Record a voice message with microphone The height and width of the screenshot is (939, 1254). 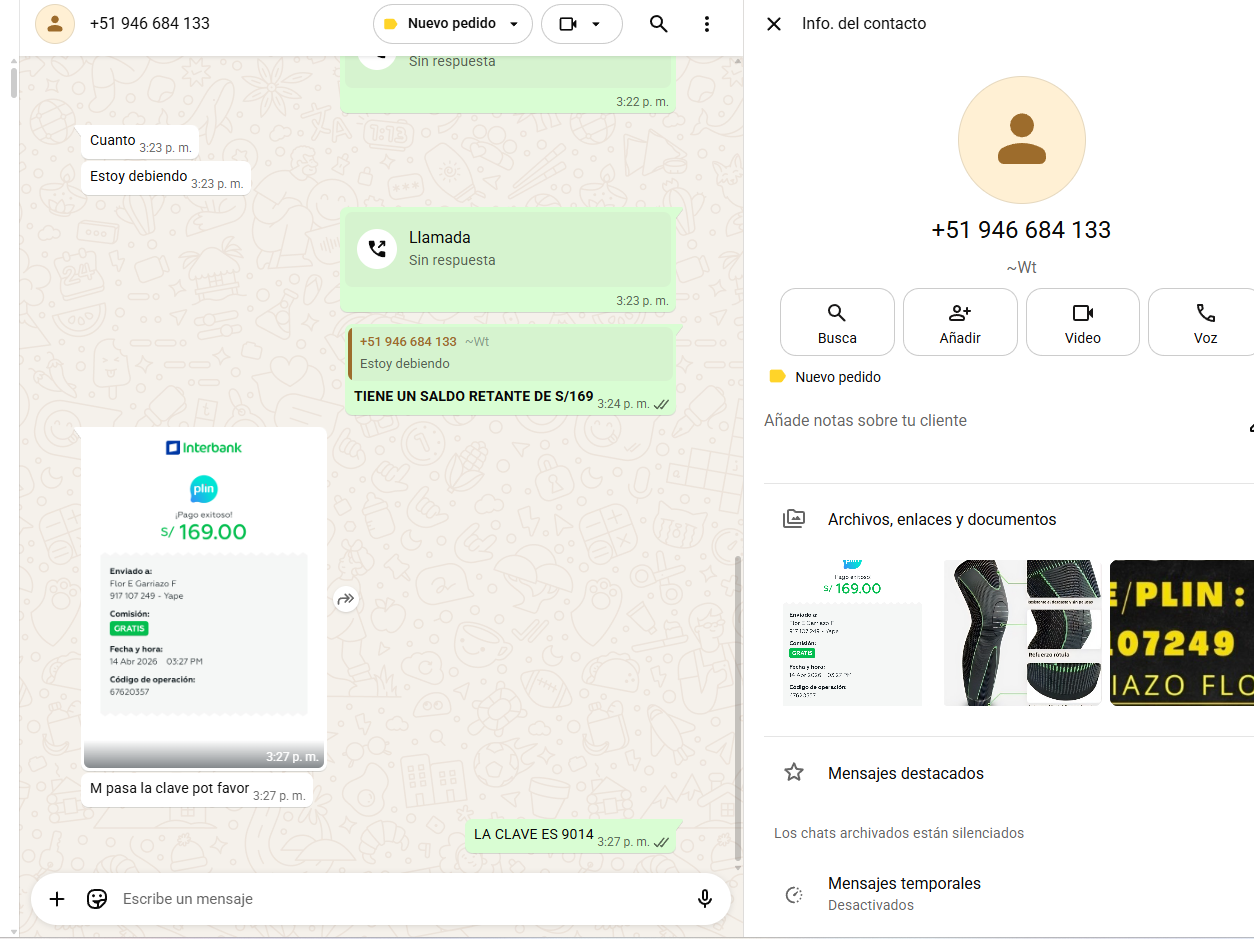(x=705, y=899)
